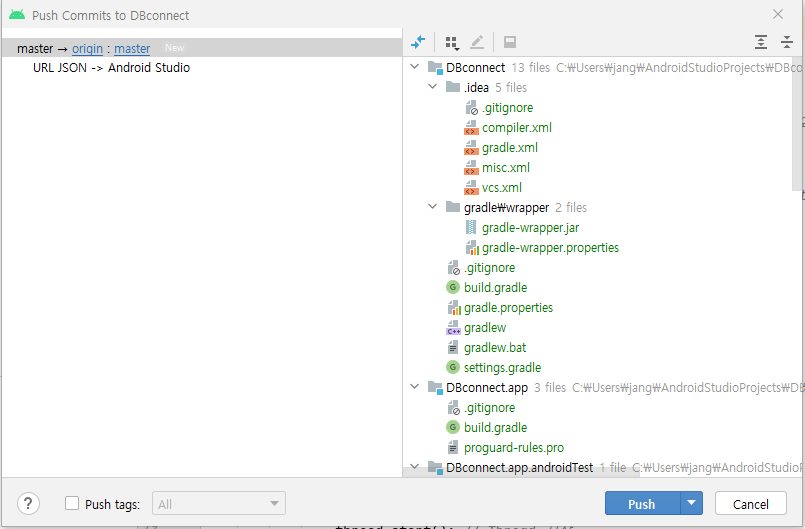
Task: Collapse the gradle\wrapper folder node
Action: (x=433, y=206)
